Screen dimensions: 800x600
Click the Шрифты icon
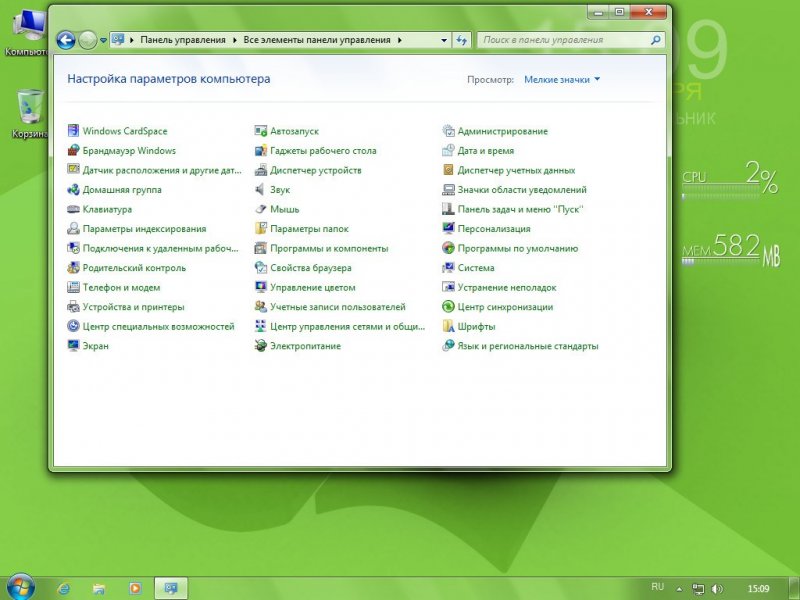(448, 327)
